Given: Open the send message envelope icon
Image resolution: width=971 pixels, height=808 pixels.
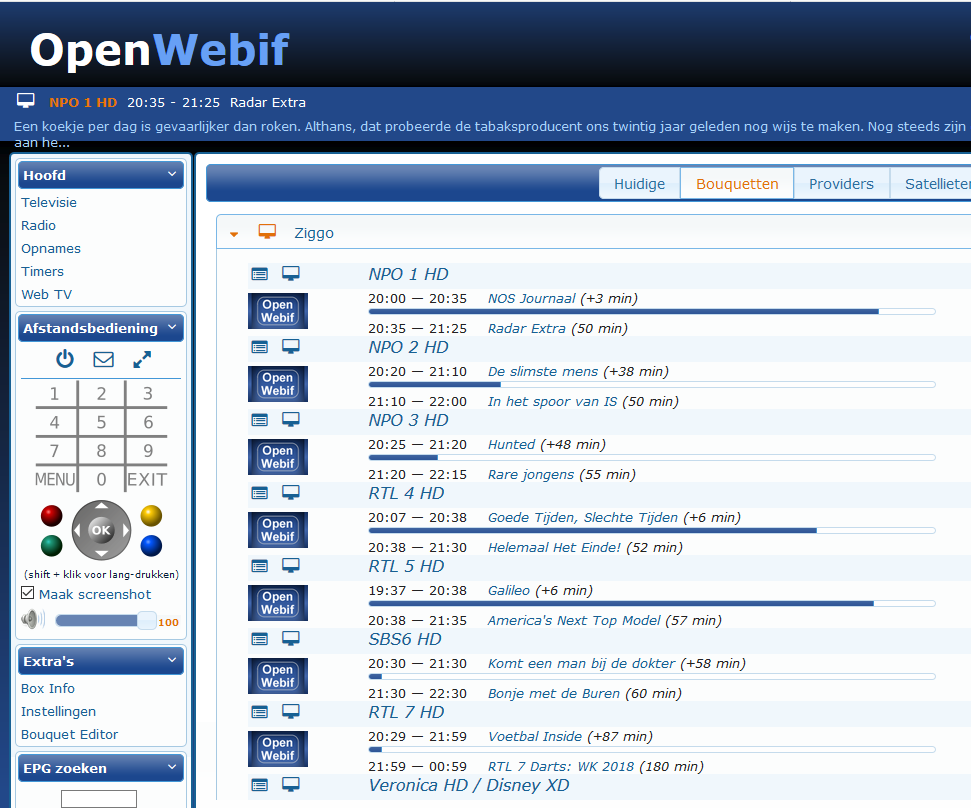Looking at the screenshot, I should point(103,359).
